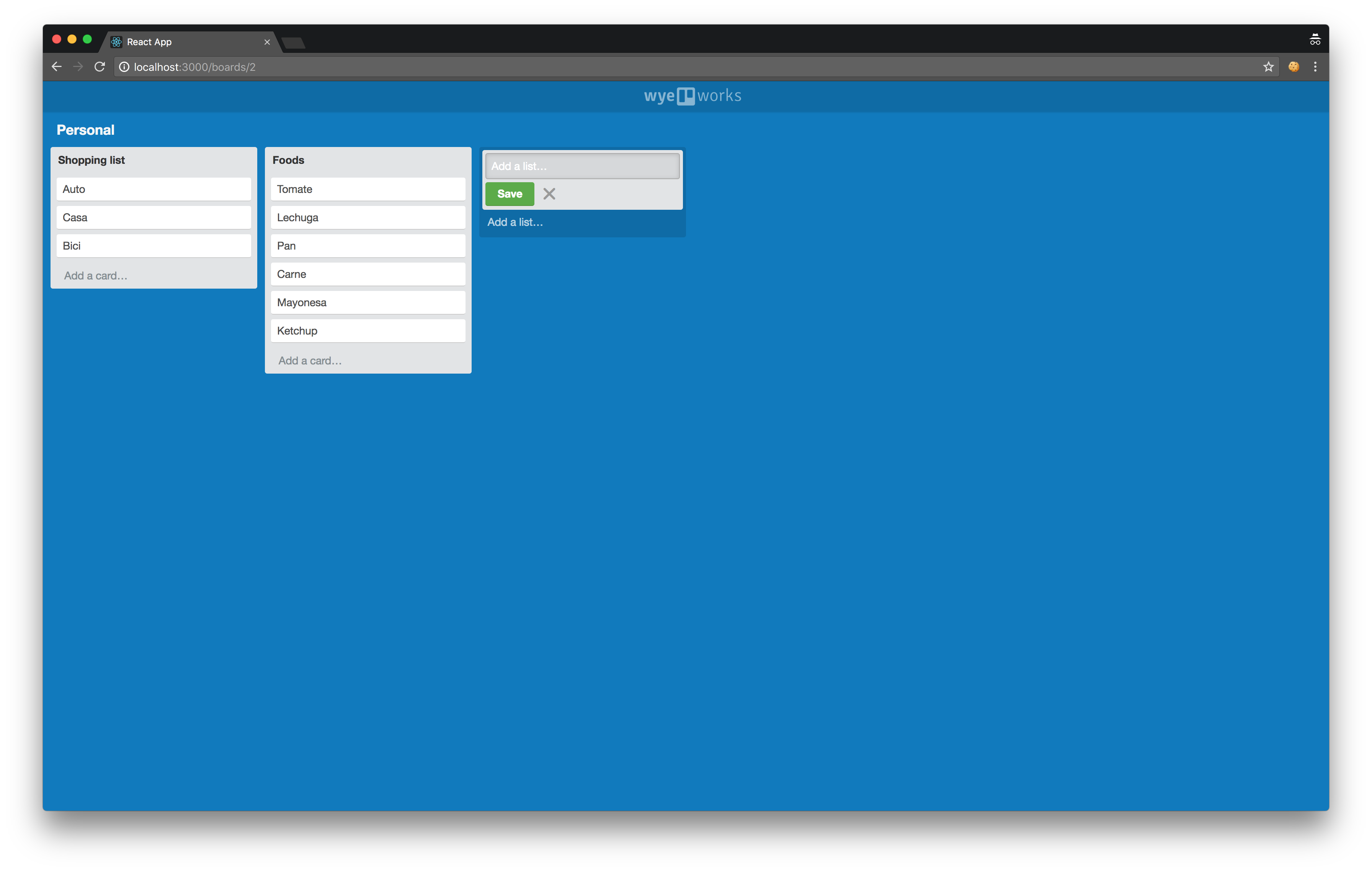Click the yellow minimize window button
This screenshot has height=872, width=1372.
tap(72, 39)
